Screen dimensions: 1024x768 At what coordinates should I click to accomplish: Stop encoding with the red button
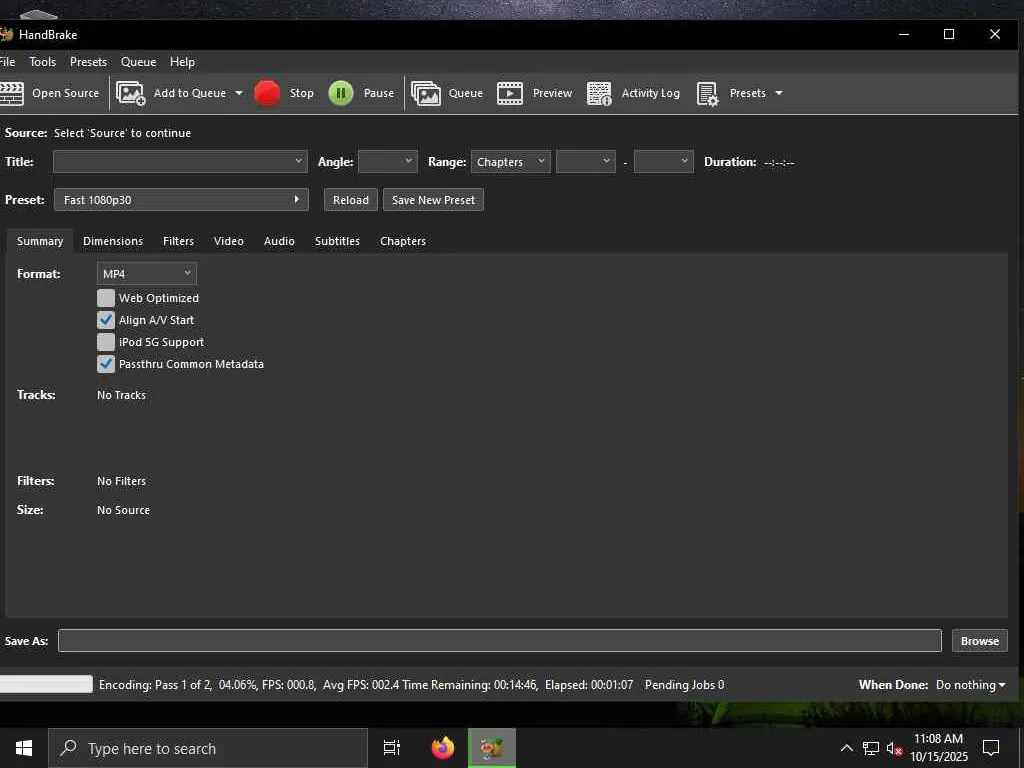click(267, 93)
